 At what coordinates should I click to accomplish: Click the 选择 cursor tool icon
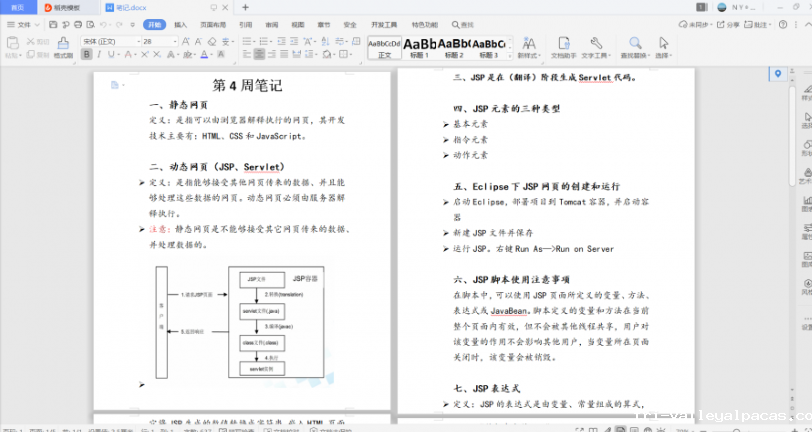coord(663,47)
